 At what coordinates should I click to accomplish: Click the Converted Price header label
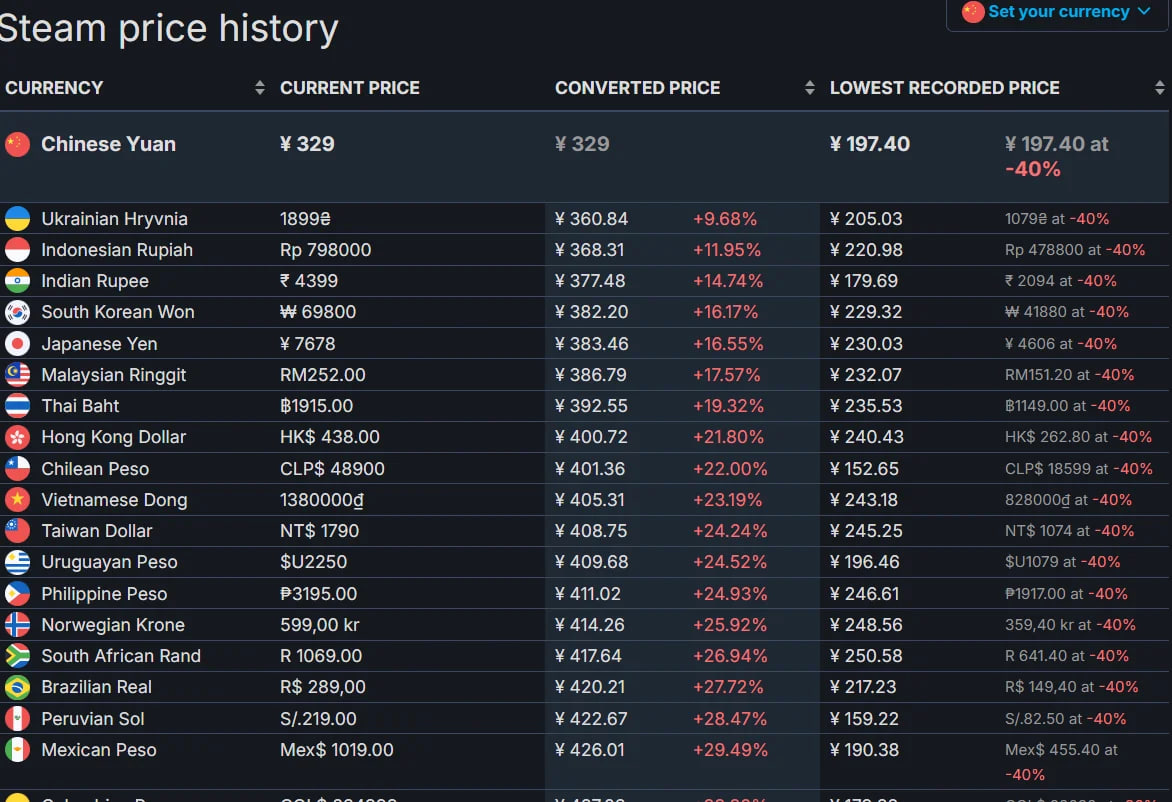tap(637, 88)
